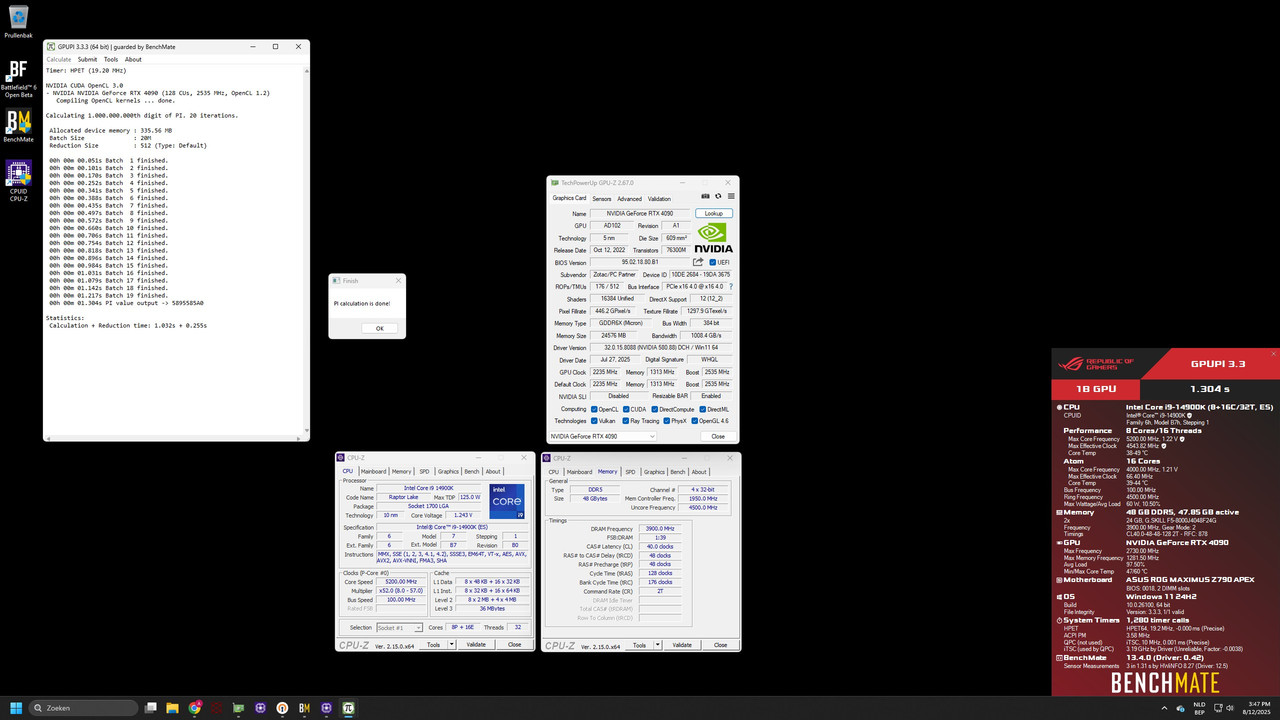Open Task View on the taskbar
Viewport: 1280px width, 720px height.
(150, 707)
